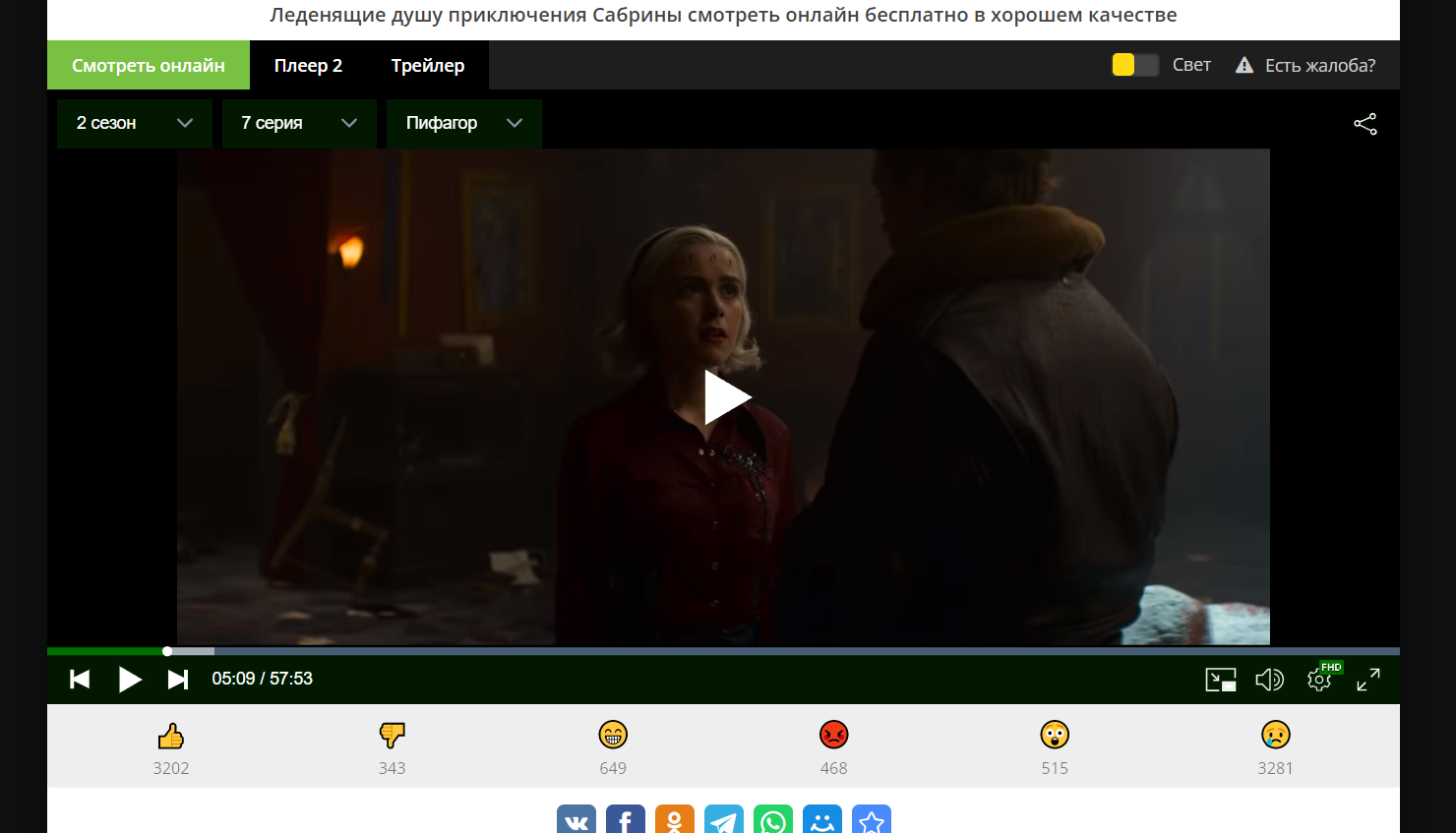Click the complaint warning triangle icon
The width and height of the screenshot is (1456, 833).
(x=1244, y=65)
